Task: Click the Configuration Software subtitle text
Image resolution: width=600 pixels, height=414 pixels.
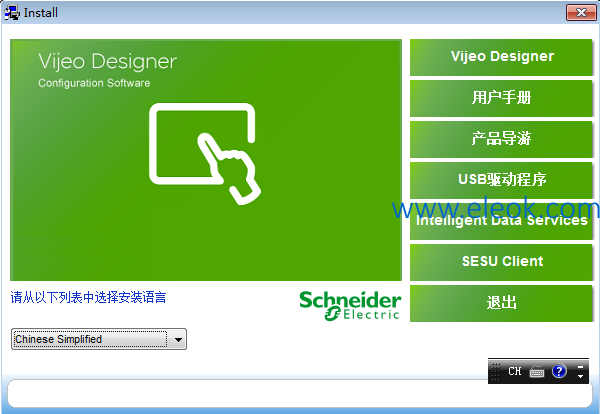Action: pos(94,83)
